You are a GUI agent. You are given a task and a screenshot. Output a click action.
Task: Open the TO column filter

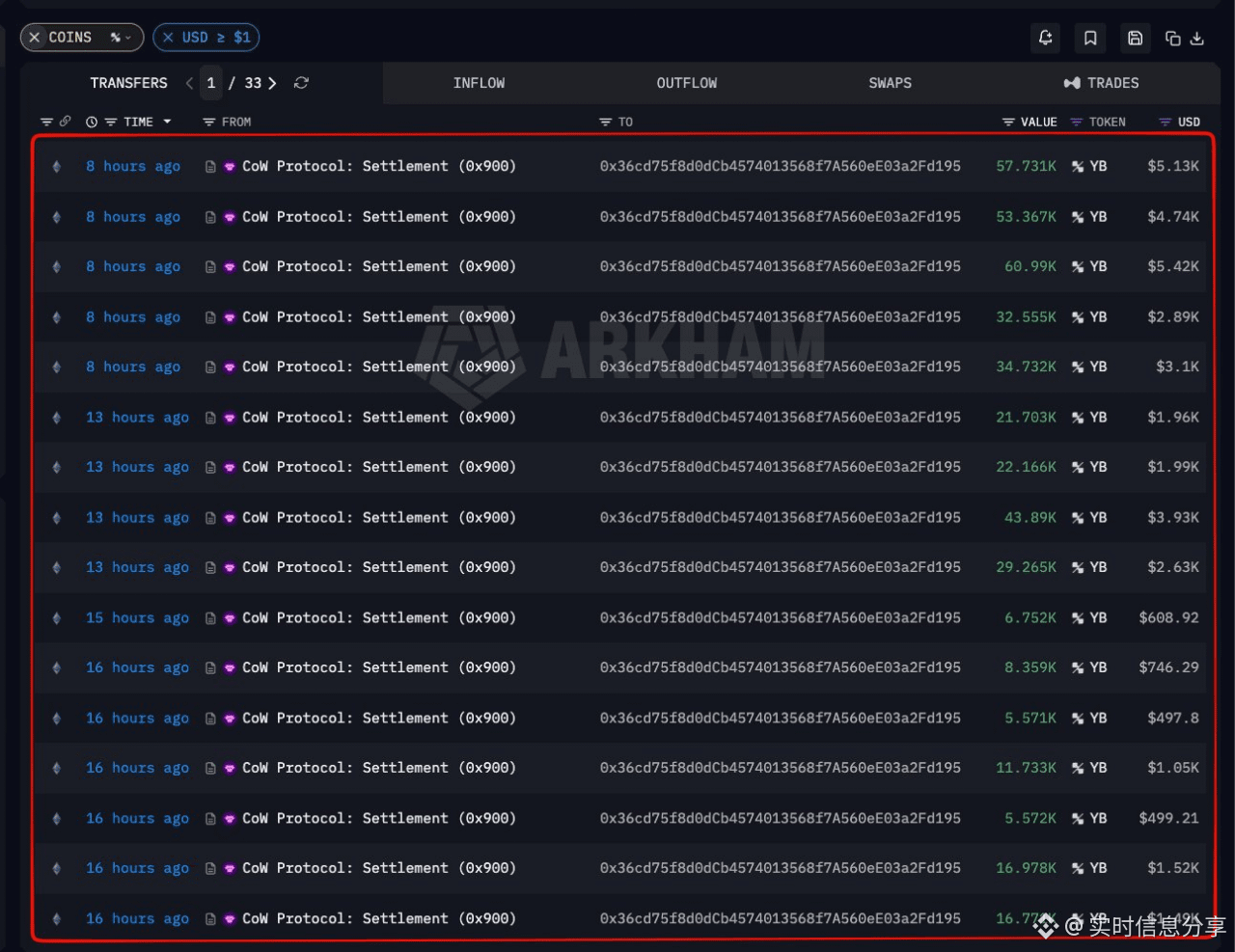[x=606, y=122]
